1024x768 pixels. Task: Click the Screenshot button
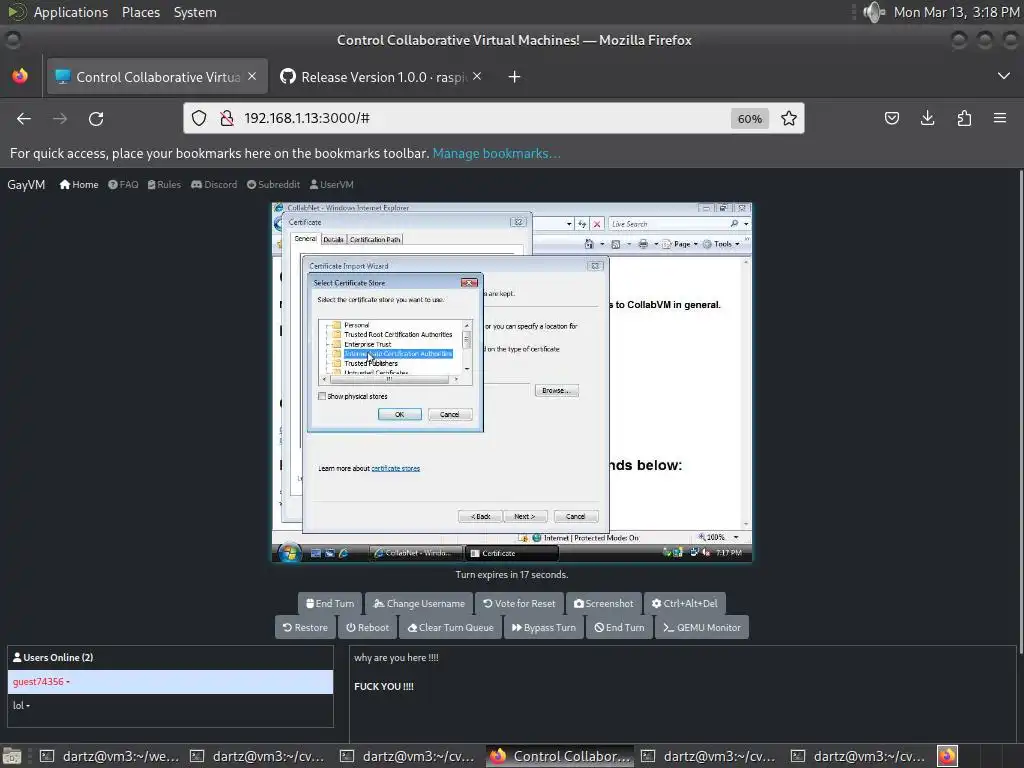tap(603, 603)
